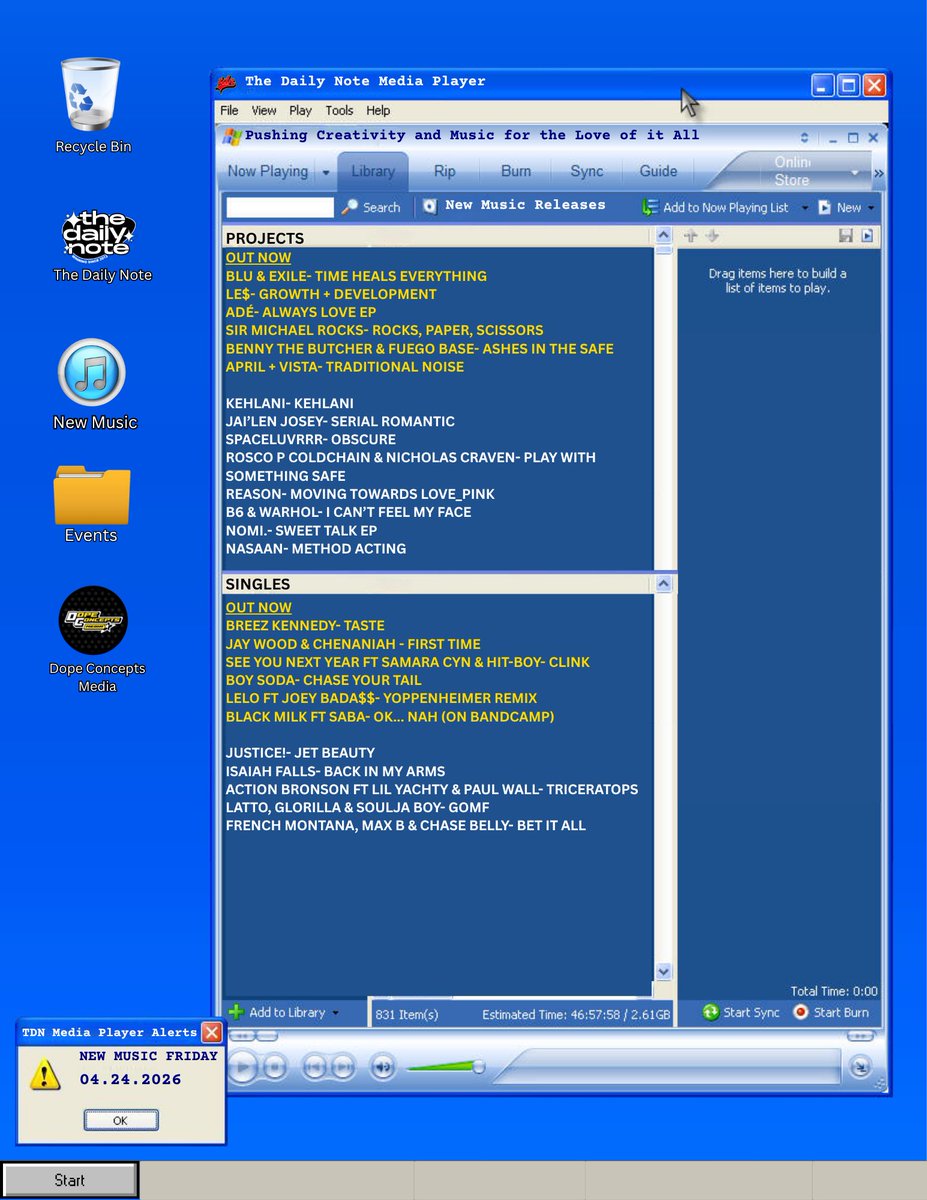Click the library search input field
927x1200 pixels.
pyautogui.click(x=280, y=207)
